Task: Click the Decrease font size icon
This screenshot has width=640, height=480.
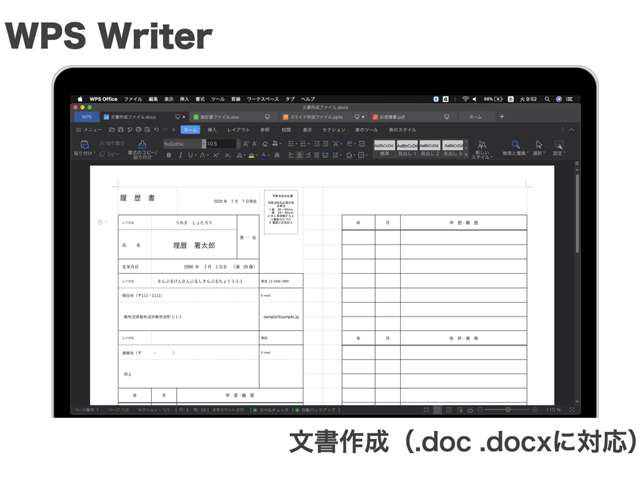Action: 255,144
